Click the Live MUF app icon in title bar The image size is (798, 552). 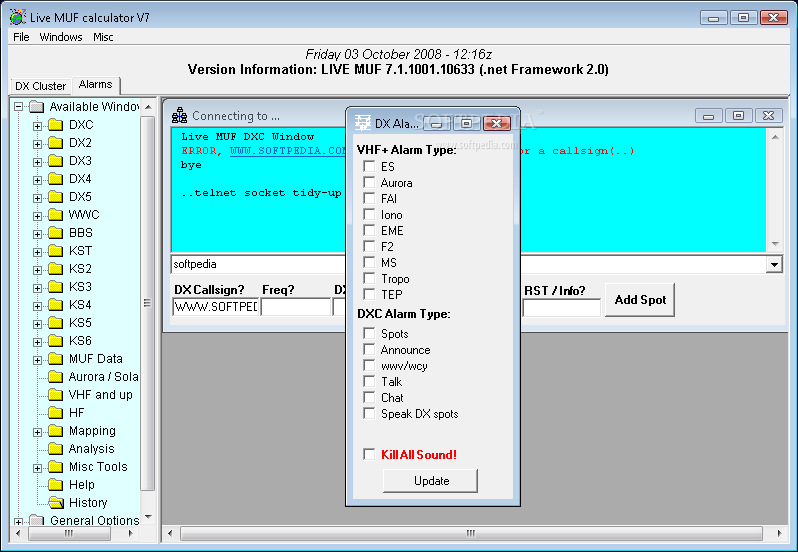[x=18, y=17]
